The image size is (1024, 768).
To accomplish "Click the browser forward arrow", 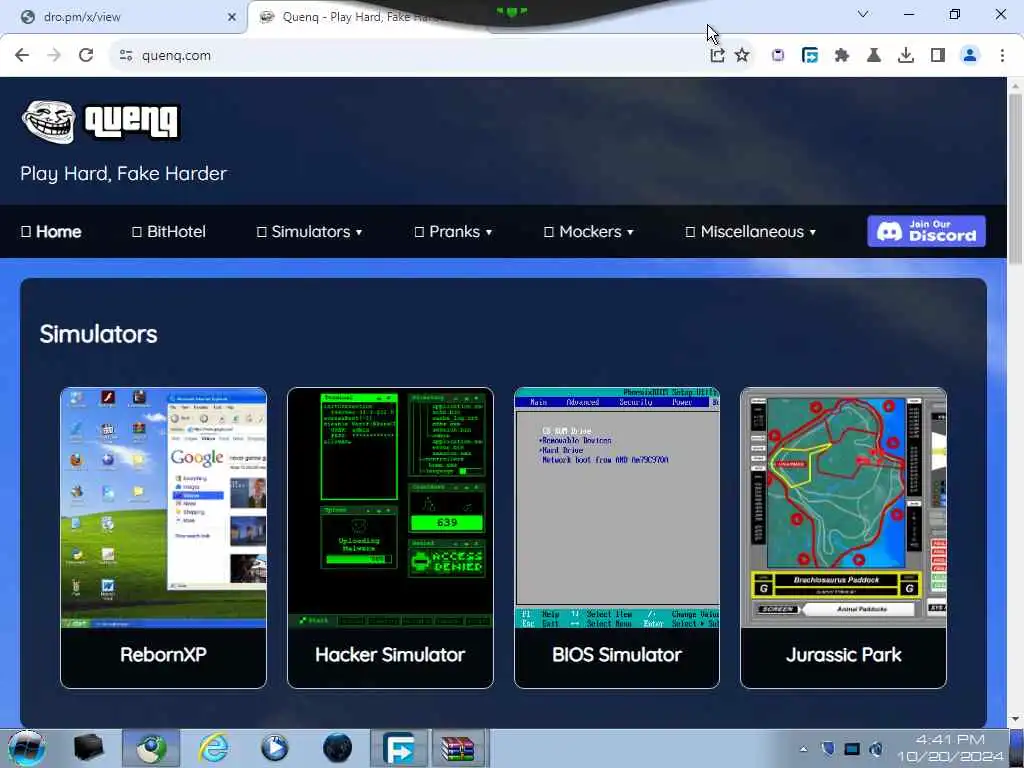I will pyautogui.click(x=54, y=55).
